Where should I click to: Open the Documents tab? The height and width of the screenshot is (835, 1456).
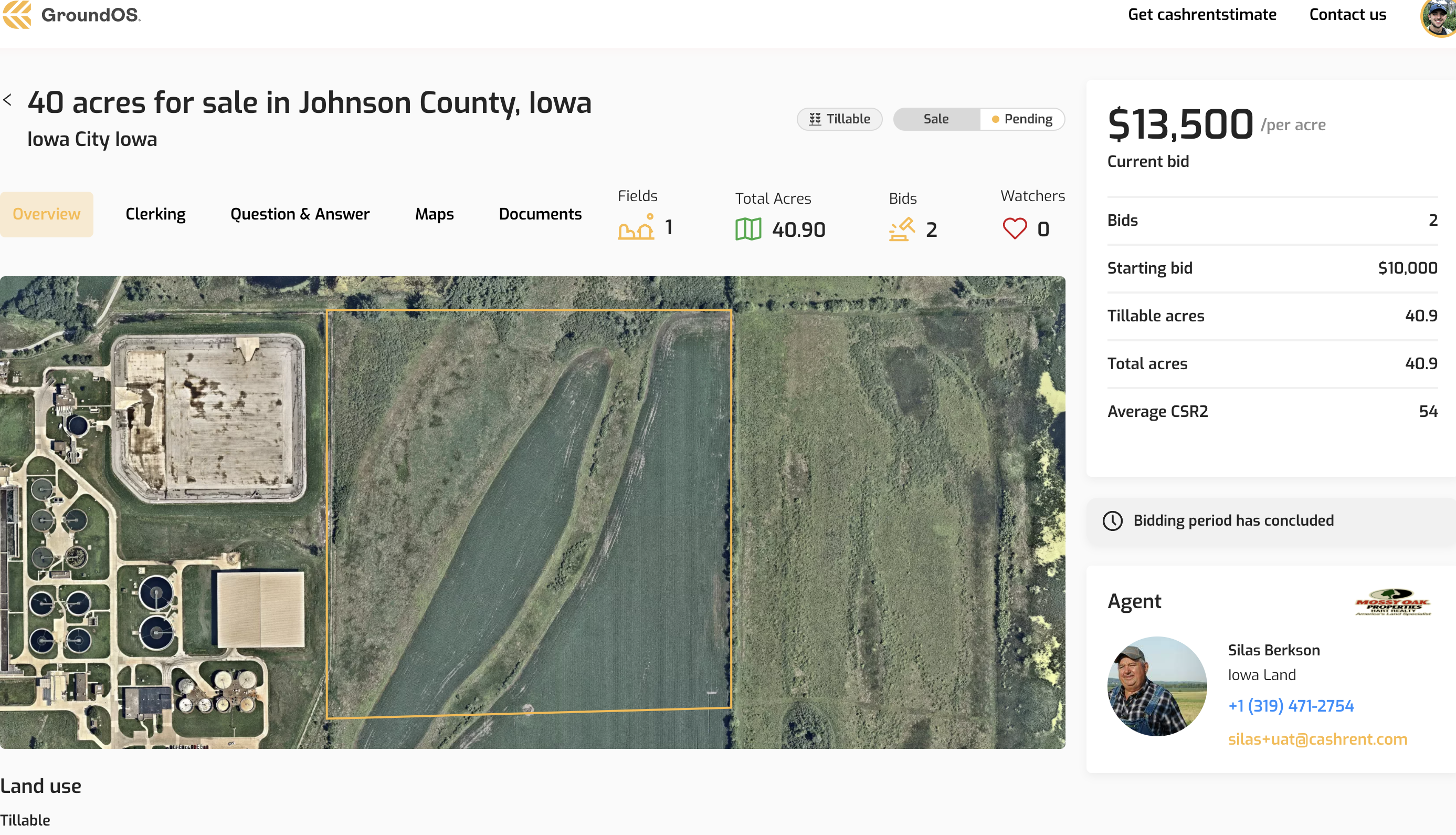[540, 214]
